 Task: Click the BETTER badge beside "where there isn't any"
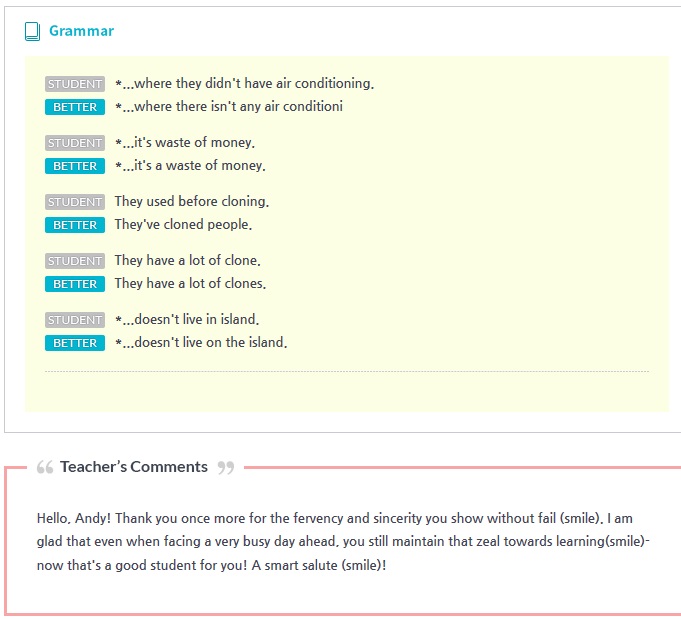75,107
